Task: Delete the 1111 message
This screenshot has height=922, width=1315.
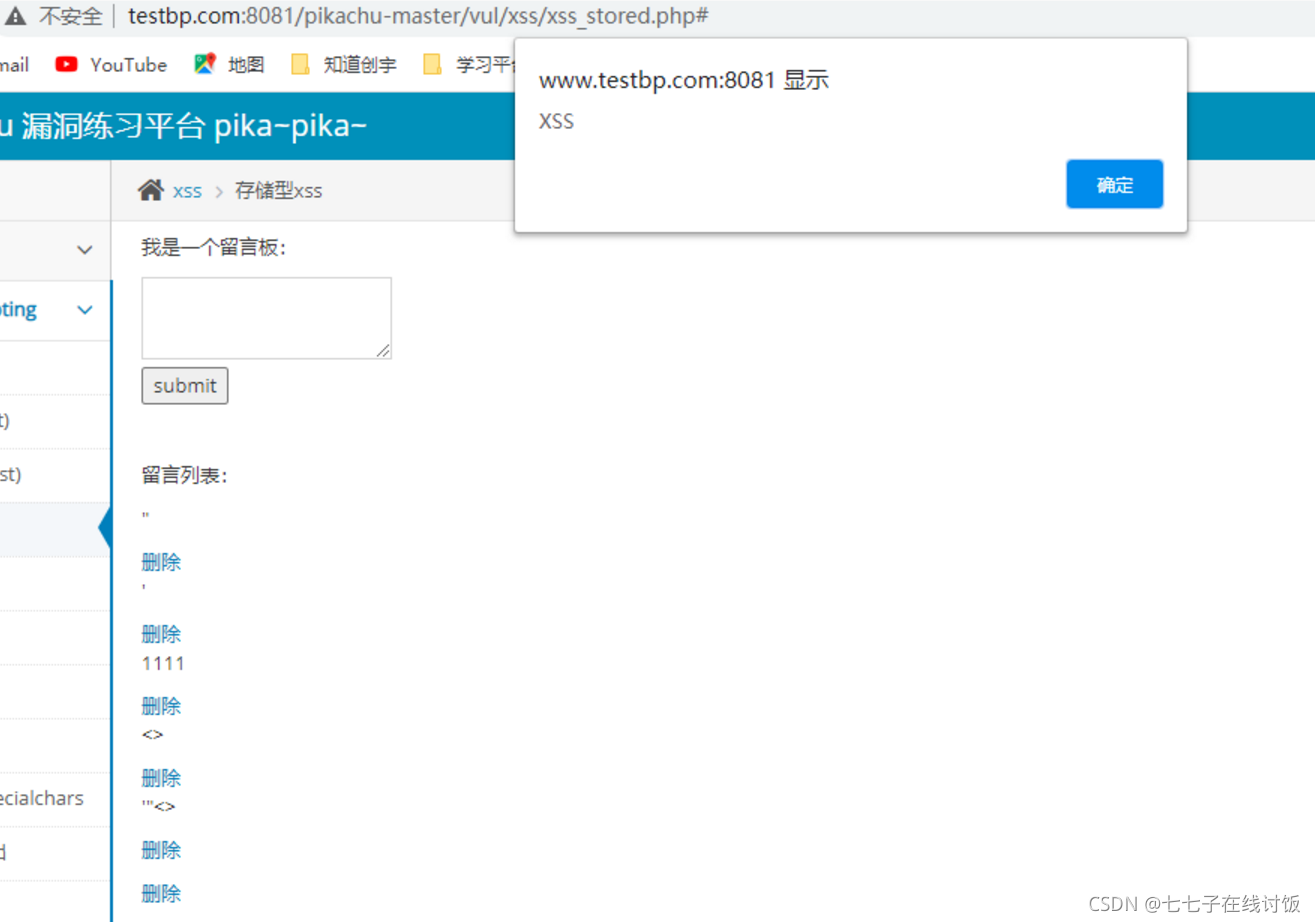Action: coord(161,706)
